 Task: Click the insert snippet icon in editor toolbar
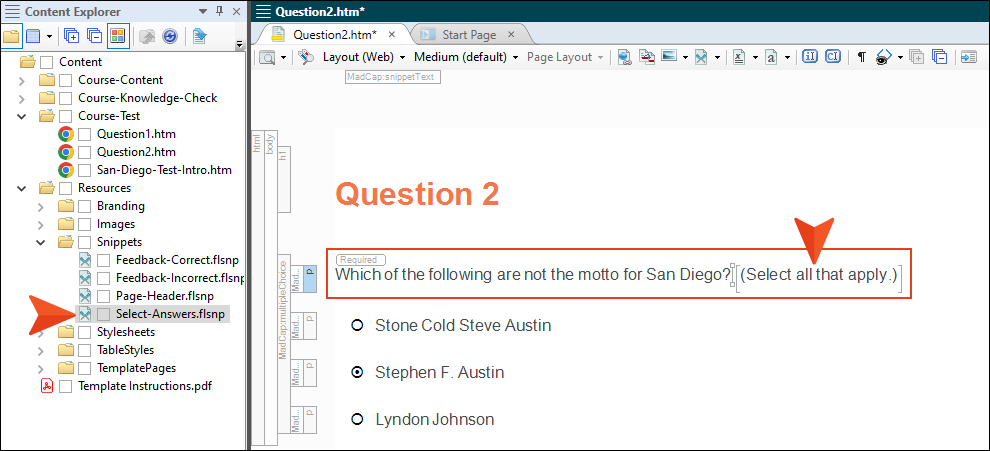point(701,57)
